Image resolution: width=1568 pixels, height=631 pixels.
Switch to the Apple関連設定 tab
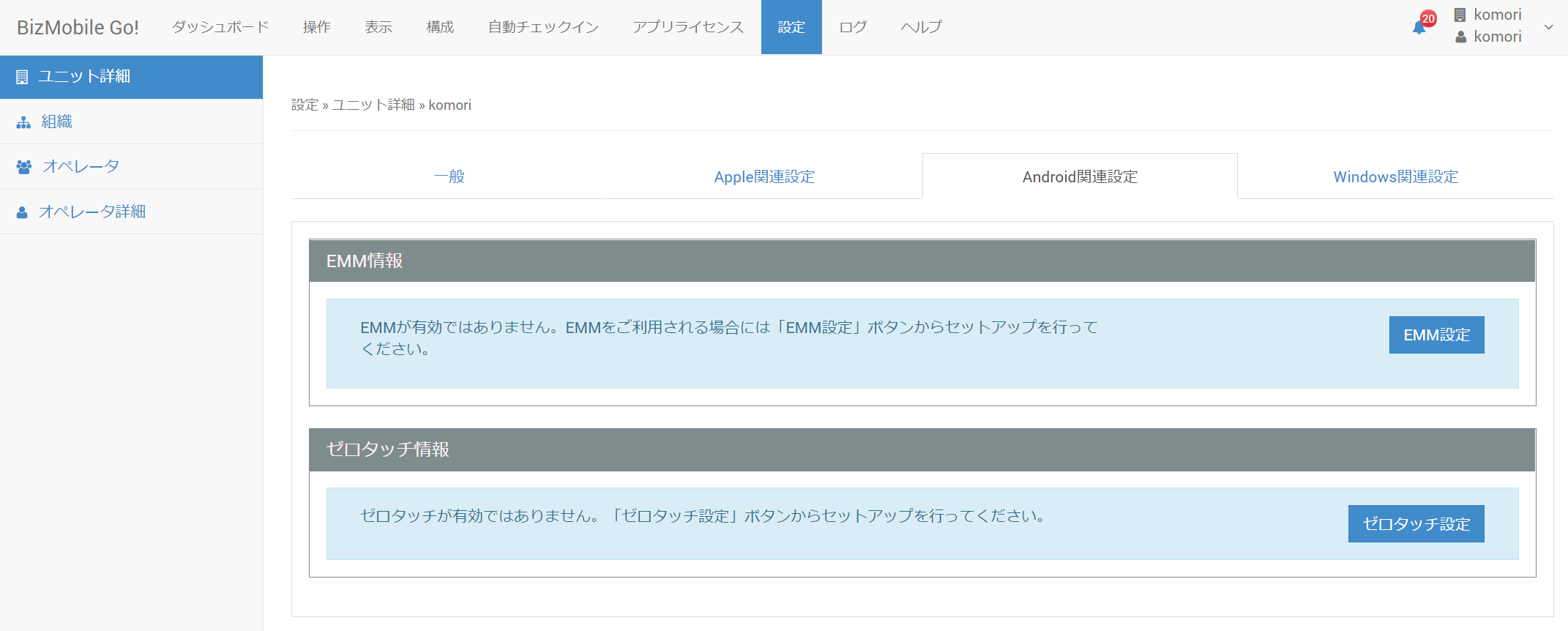764,176
